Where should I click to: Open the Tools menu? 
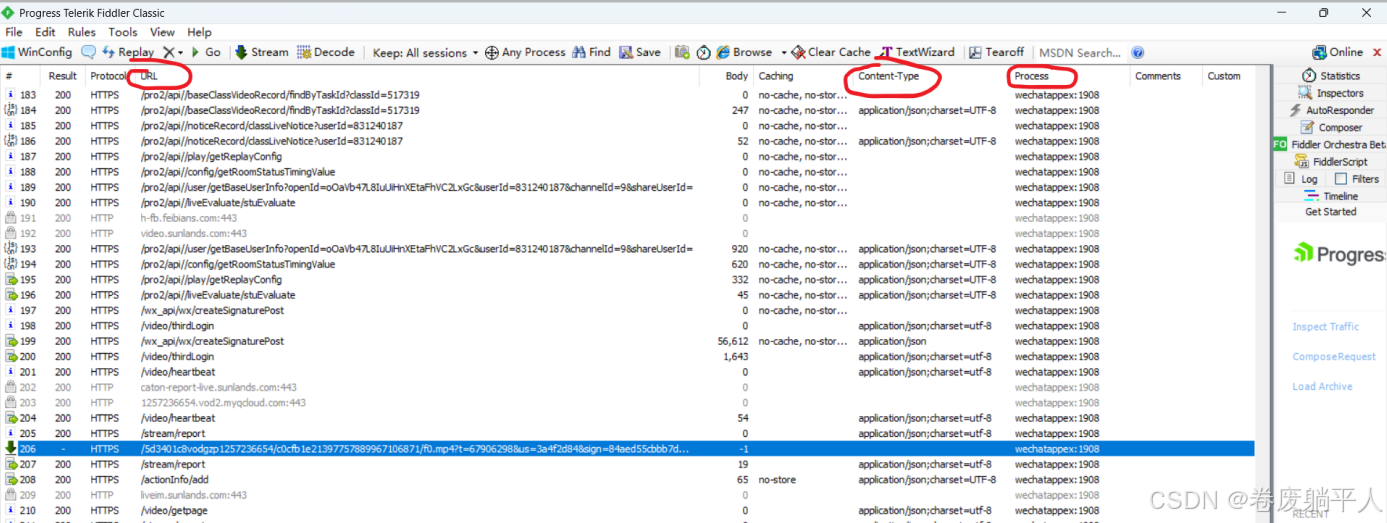pos(123,32)
